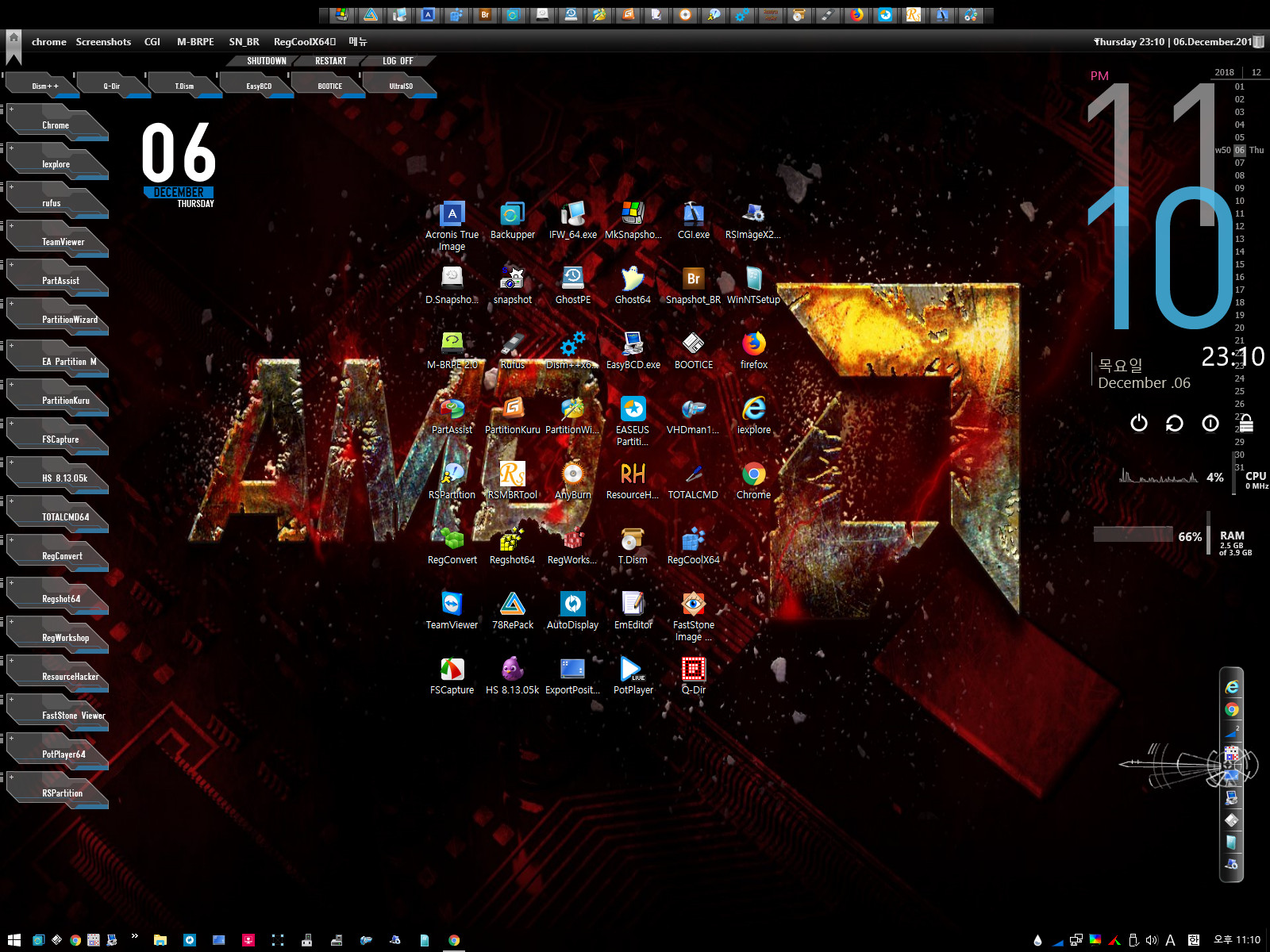Open the chrome item in top bar
This screenshot has width=1270, height=952.
[x=48, y=41]
